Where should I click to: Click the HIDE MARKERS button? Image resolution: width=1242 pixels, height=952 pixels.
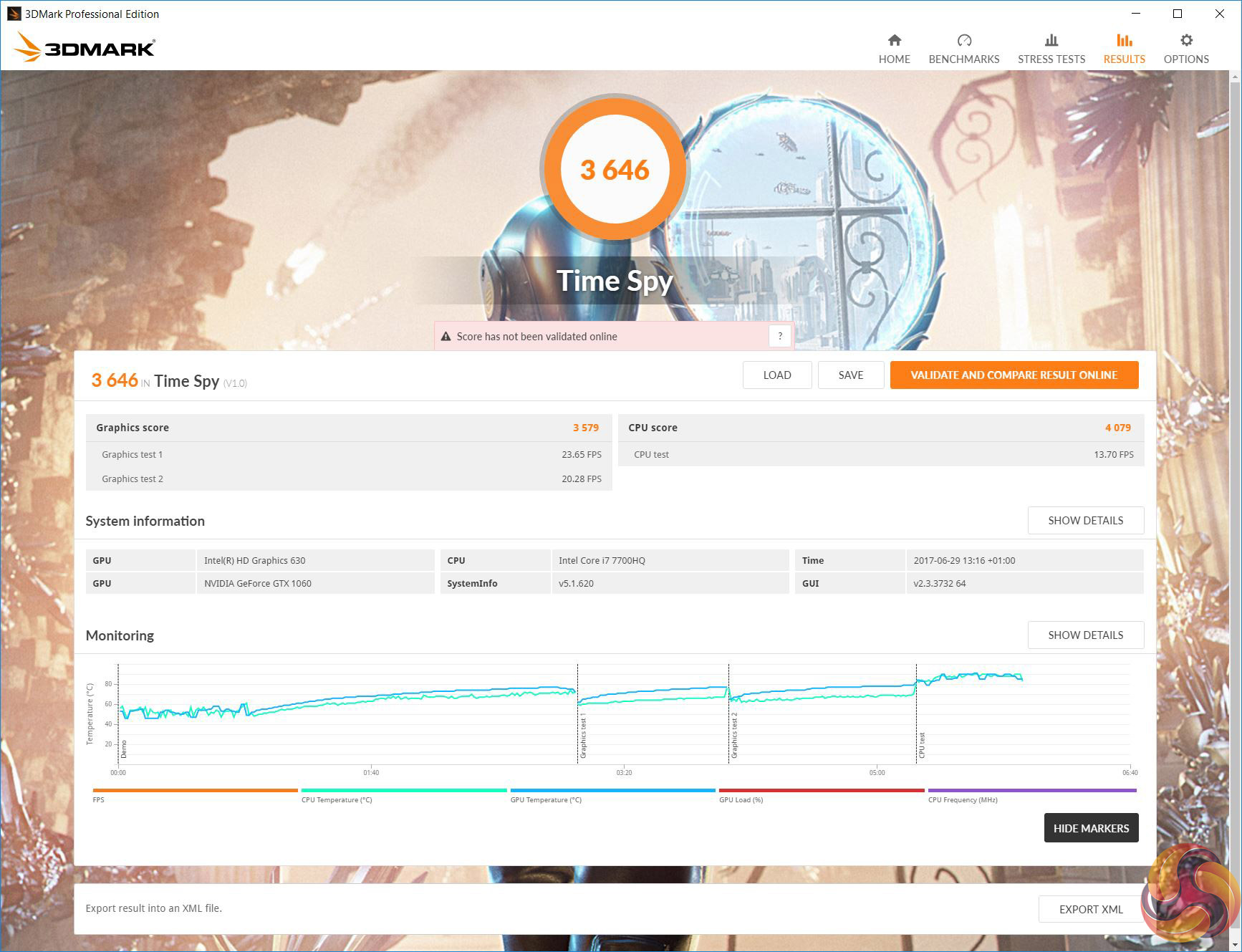pyautogui.click(x=1091, y=828)
